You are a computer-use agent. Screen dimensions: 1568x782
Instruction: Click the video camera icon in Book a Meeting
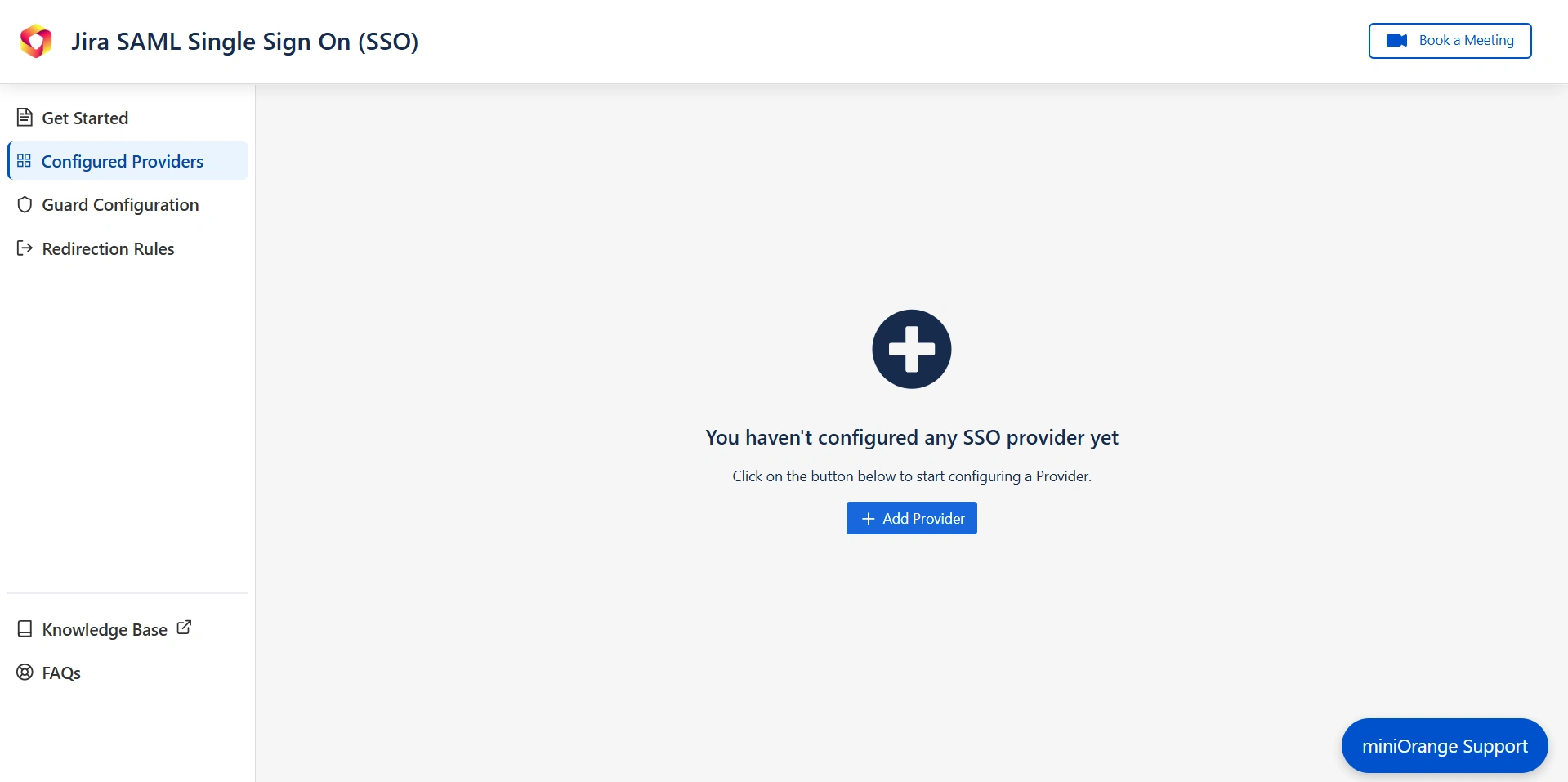tap(1397, 41)
